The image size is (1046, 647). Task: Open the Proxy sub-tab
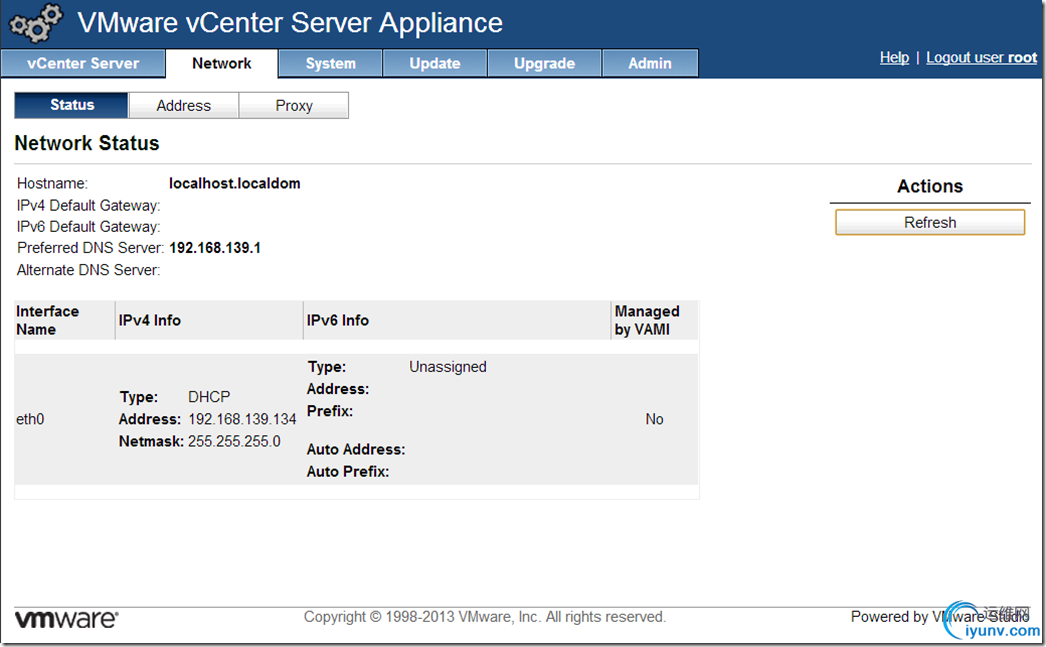tap(294, 105)
